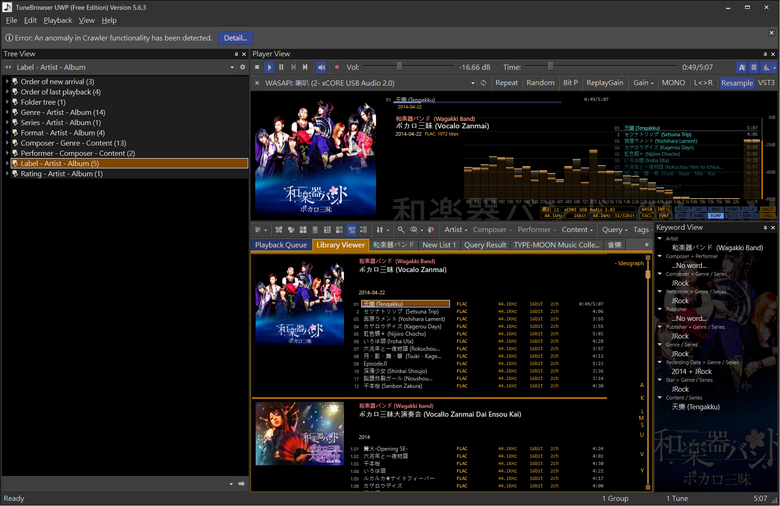Click the TuneBrowser app icon in title bar

(7, 7)
